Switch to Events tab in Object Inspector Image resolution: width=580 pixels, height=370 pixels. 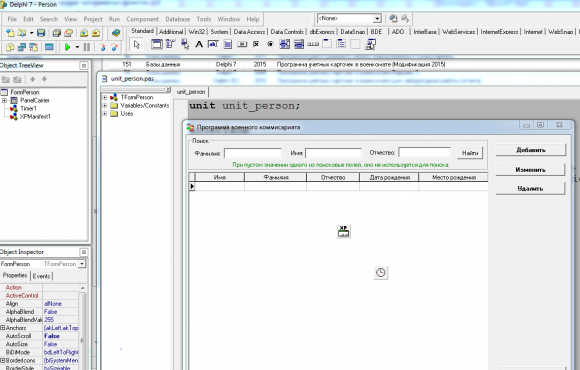(x=41, y=276)
